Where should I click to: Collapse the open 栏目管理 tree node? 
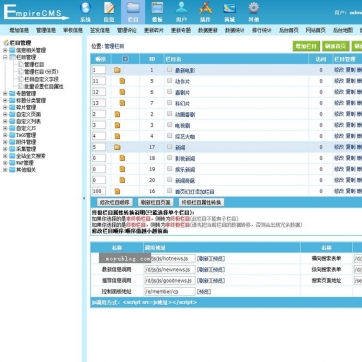tap(5, 57)
